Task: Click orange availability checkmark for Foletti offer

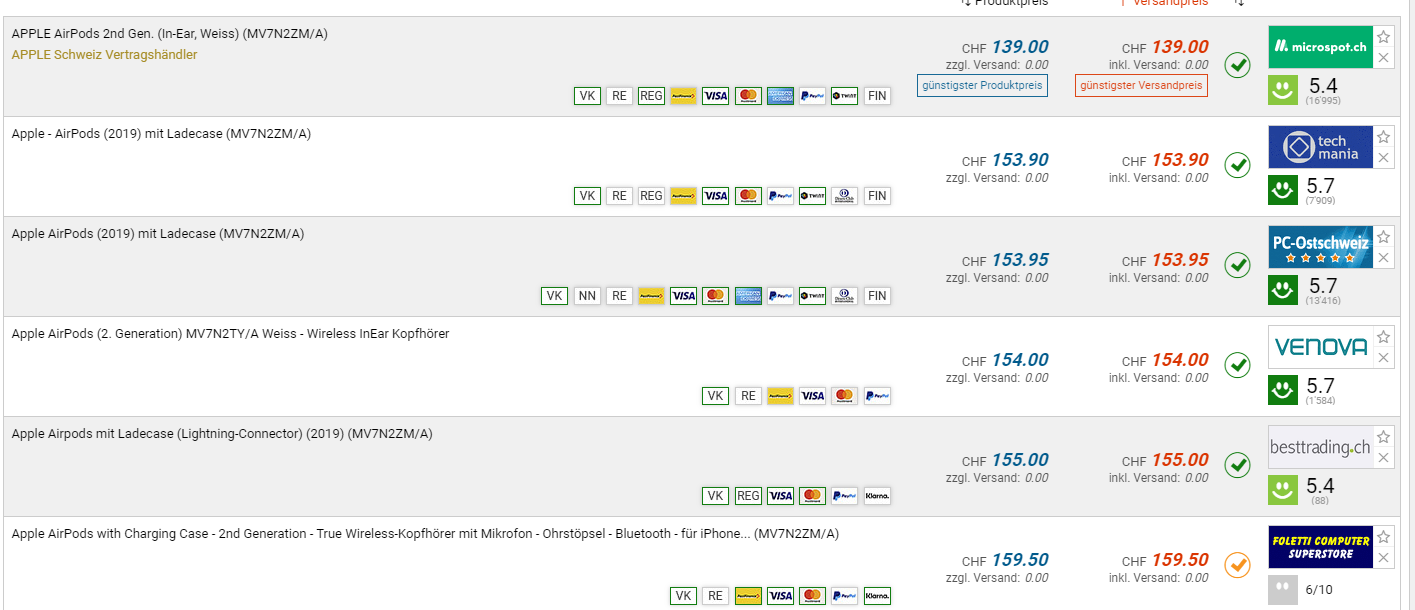Action: point(1237,565)
